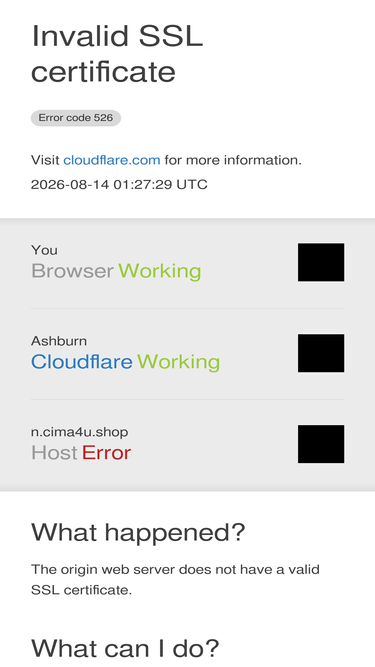Click the red Error status text
The width and height of the screenshot is (375, 667).
tap(106, 453)
